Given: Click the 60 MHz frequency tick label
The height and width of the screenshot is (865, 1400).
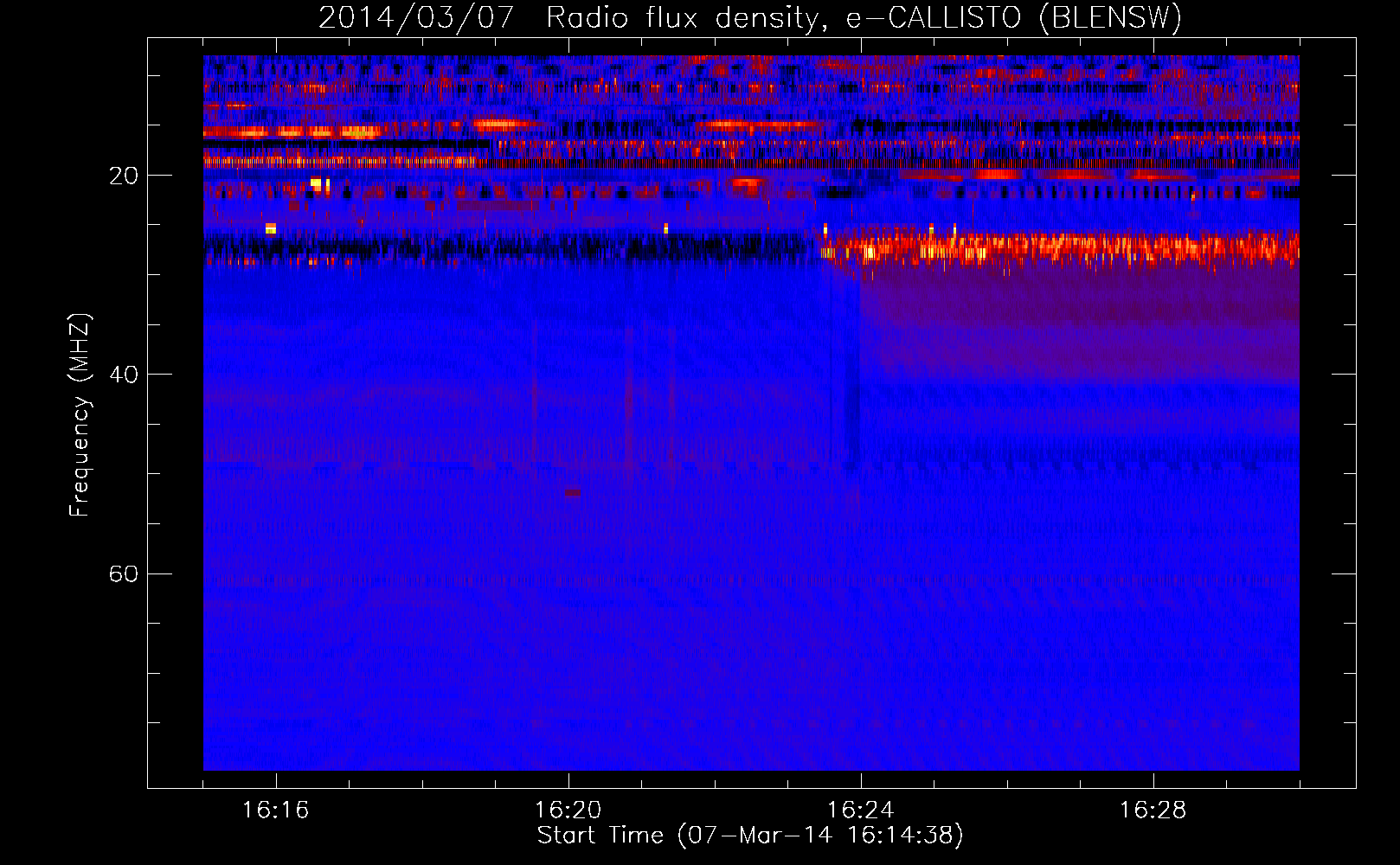Looking at the screenshot, I should [124, 573].
